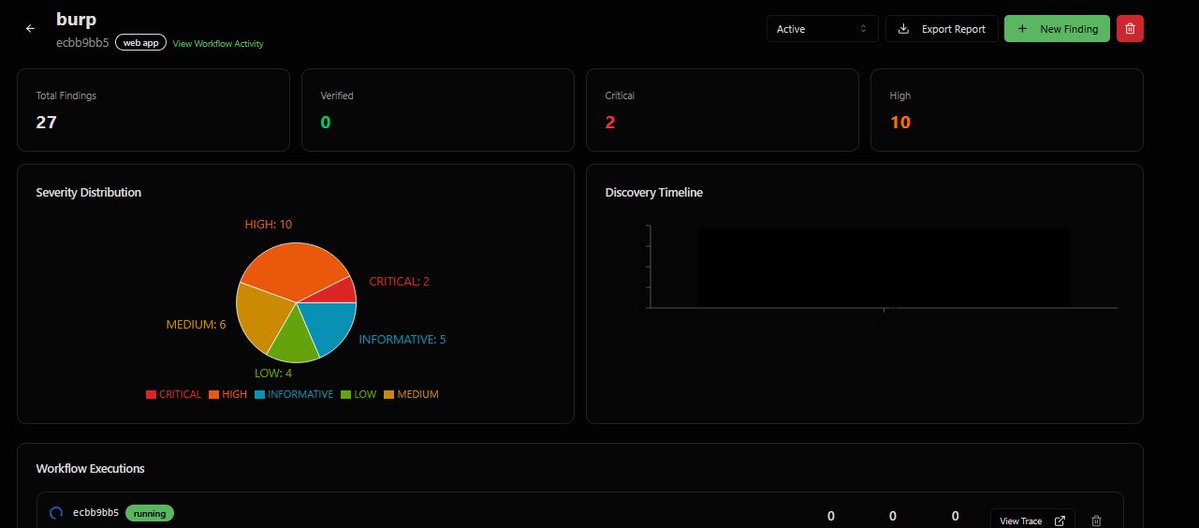Export the report
Viewport: 1199px width, 528px height.
tap(941, 29)
